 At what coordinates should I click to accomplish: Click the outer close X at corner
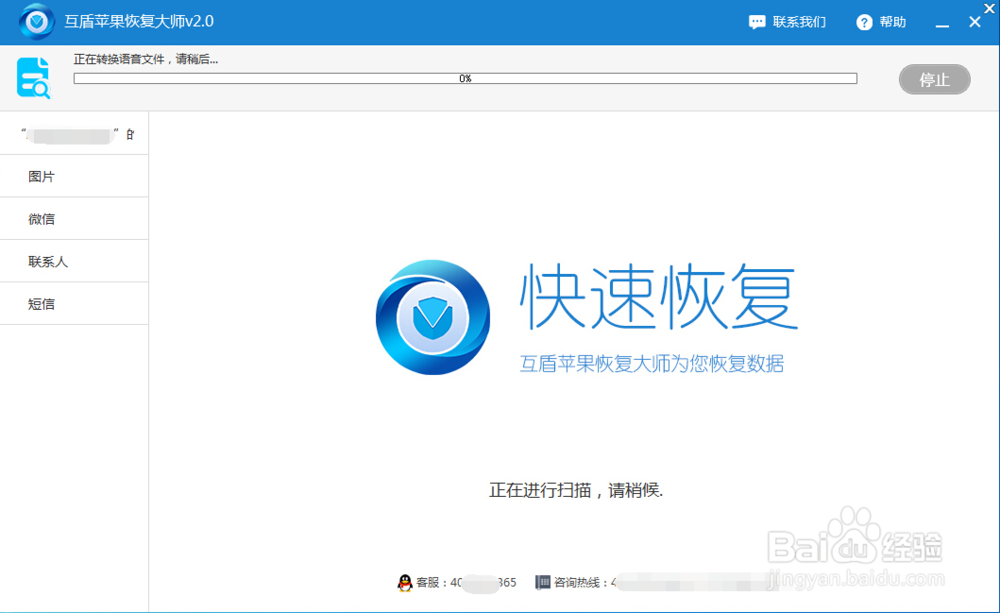(989, 8)
